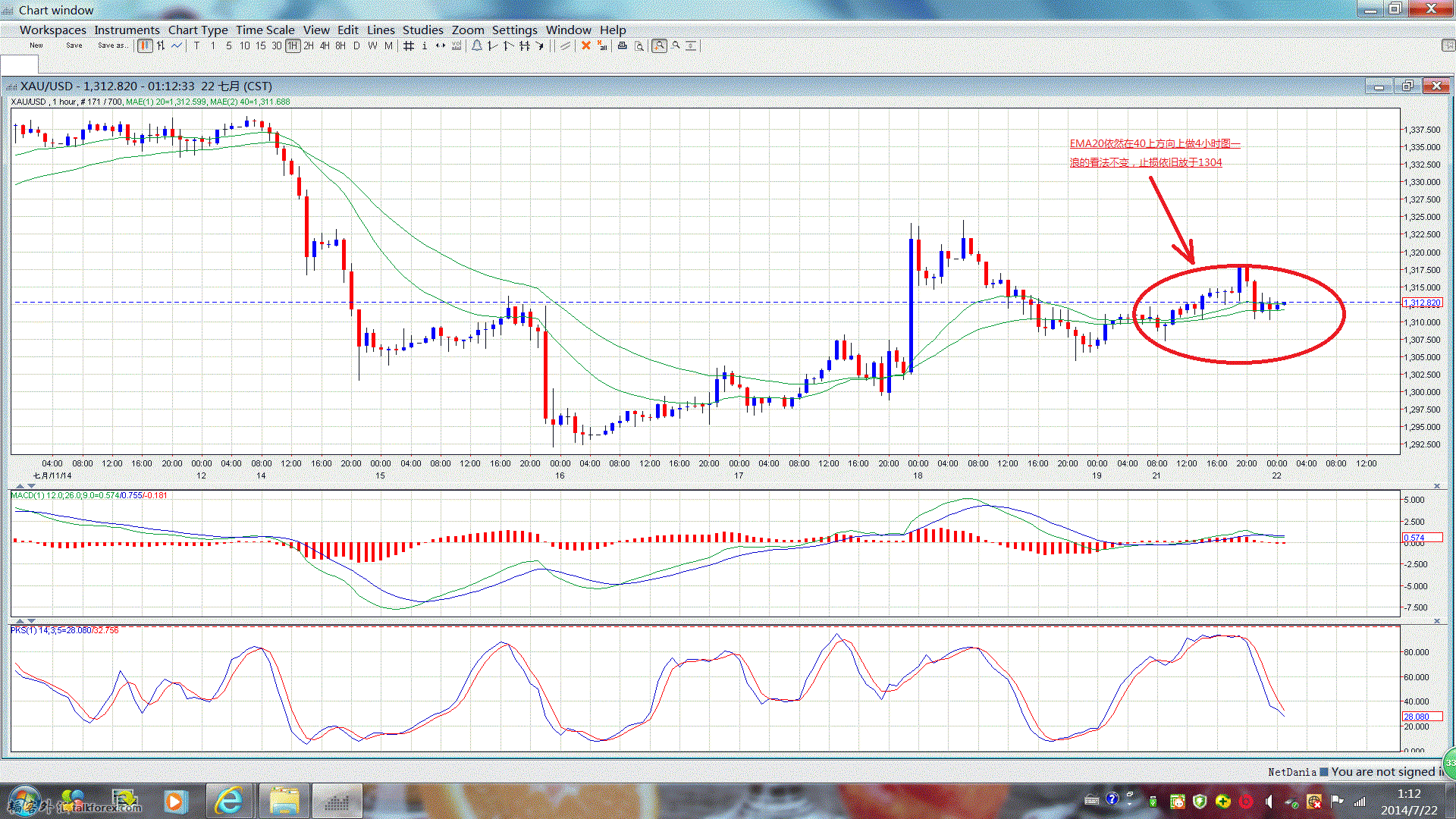The height and width of the screenshot is (819, 1456).
Task: Switch to 5 minute time scale
Action: click(x=229, y=45)
